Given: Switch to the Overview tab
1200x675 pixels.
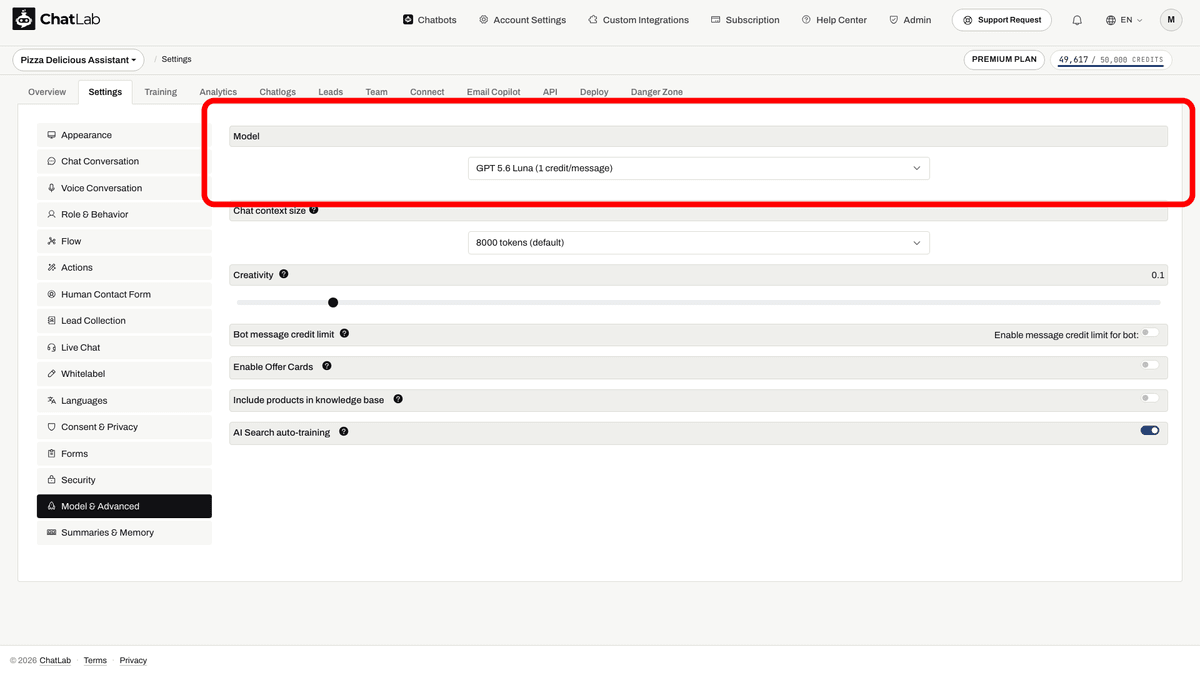Looking at the screenshot, I should click(x=47, y=92).
